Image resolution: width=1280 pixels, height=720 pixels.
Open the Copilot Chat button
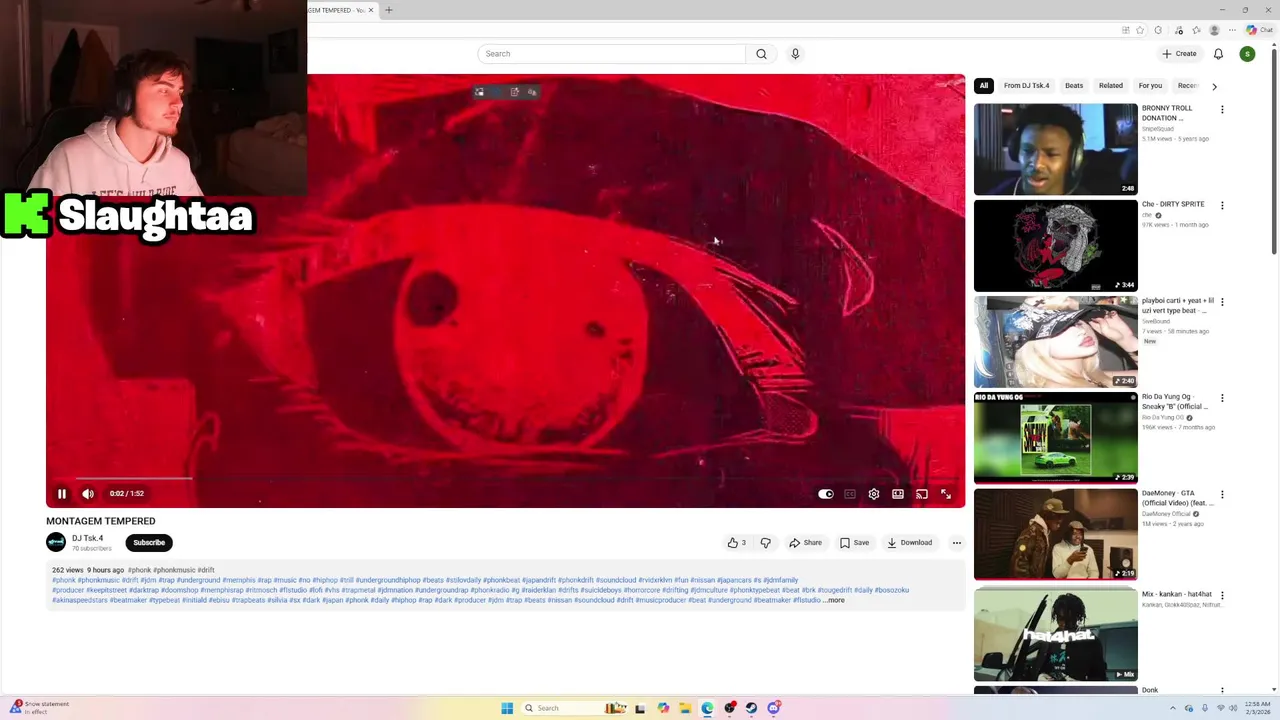(x=1259, y=30)
